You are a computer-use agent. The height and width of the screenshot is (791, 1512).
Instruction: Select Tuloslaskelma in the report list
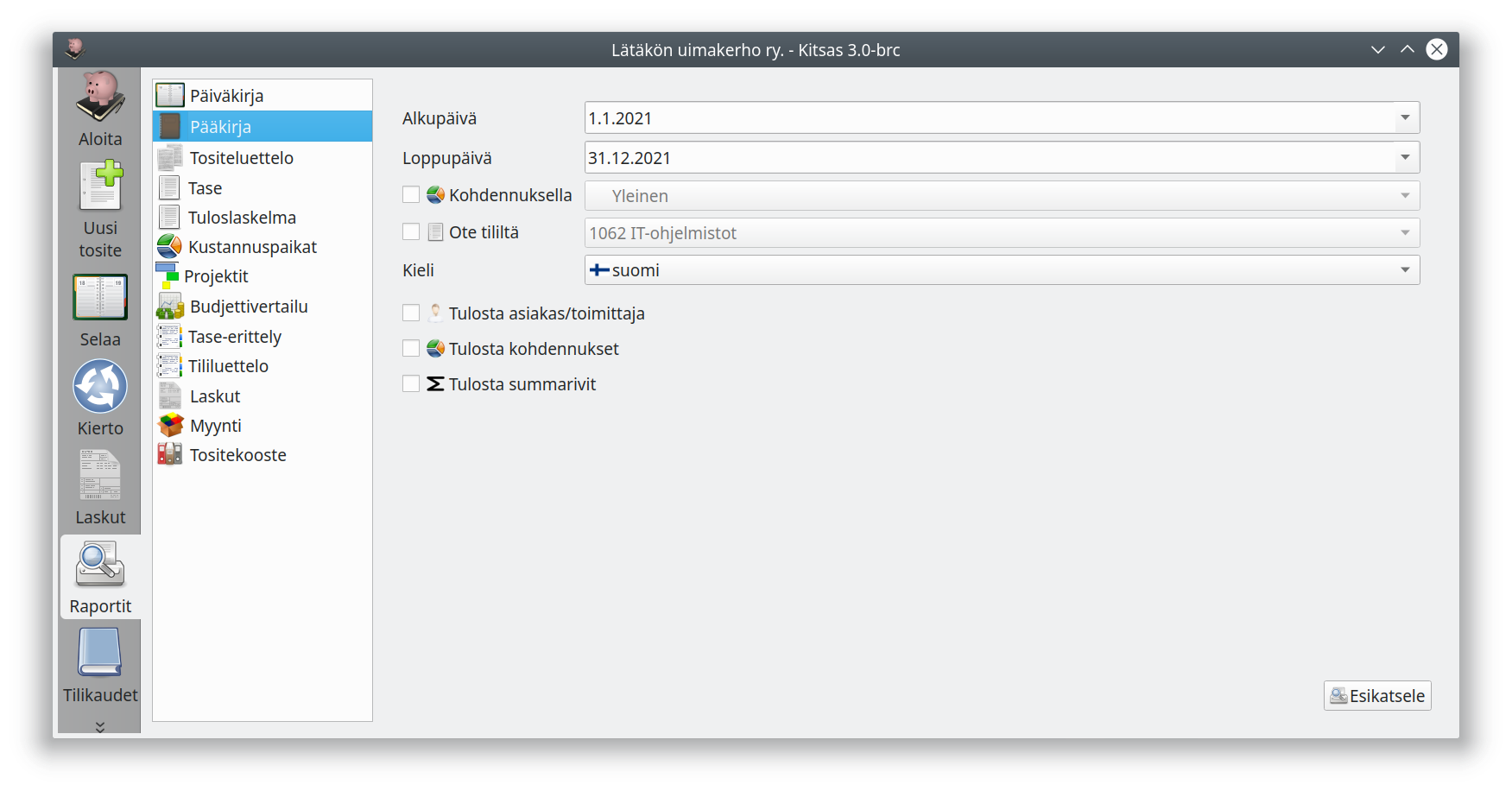(263, 217)
